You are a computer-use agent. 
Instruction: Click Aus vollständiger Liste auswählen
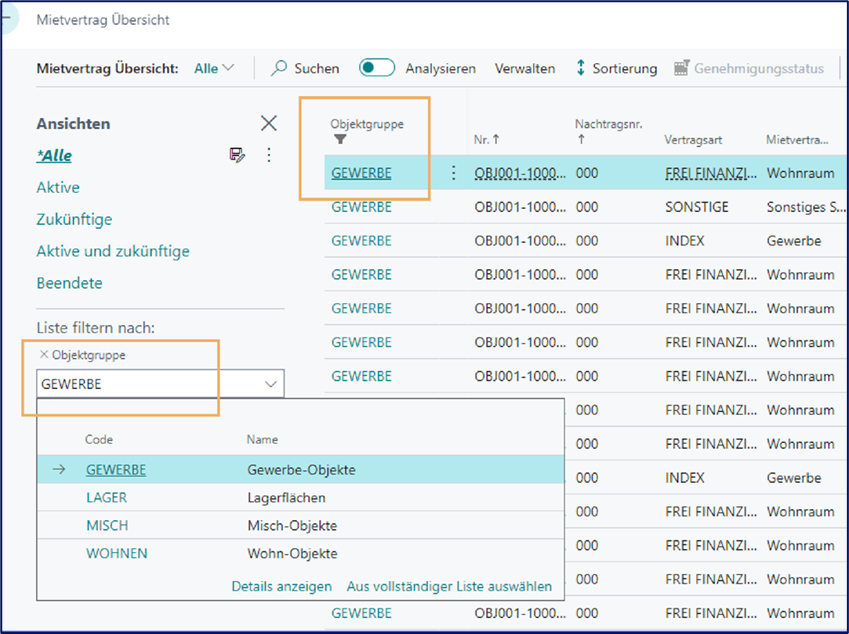pyautogui.click(x=449, y=586)
